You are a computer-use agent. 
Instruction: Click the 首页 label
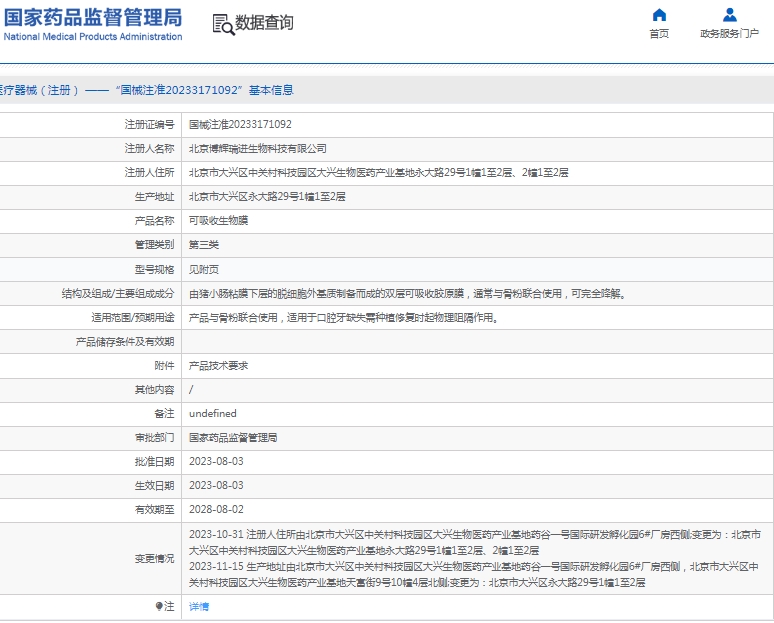(659, 34)
